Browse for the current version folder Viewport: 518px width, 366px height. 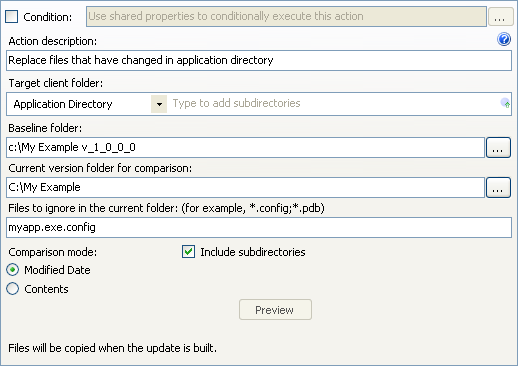498,187
